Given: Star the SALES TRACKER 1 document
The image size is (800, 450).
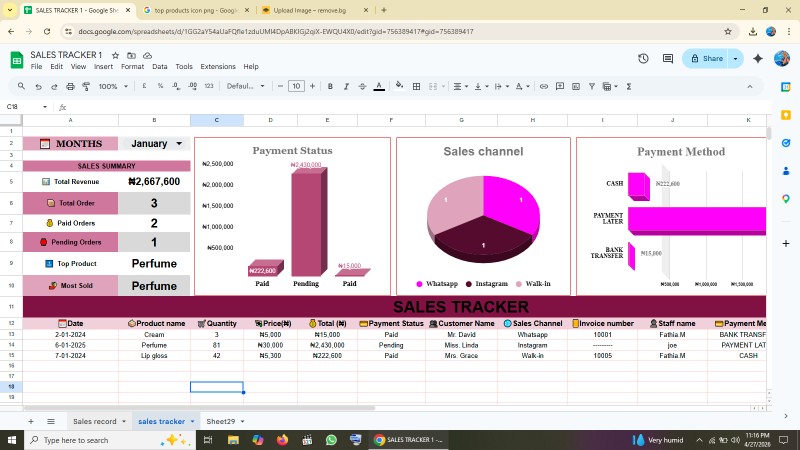Looking at the screenshot, I should click(115, 55).
